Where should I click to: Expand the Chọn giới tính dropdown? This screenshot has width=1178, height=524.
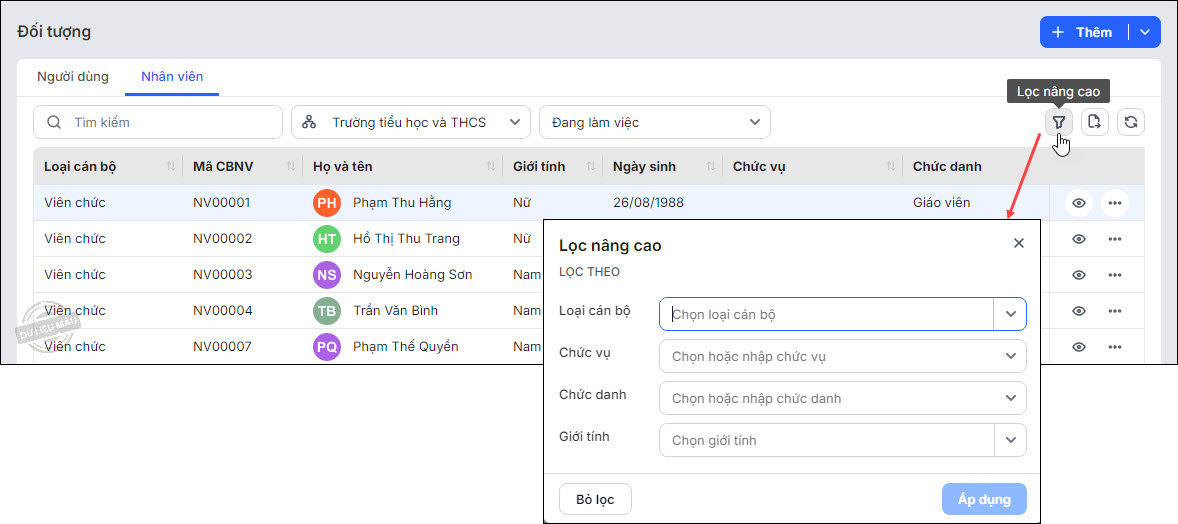tap(1010, 440)
